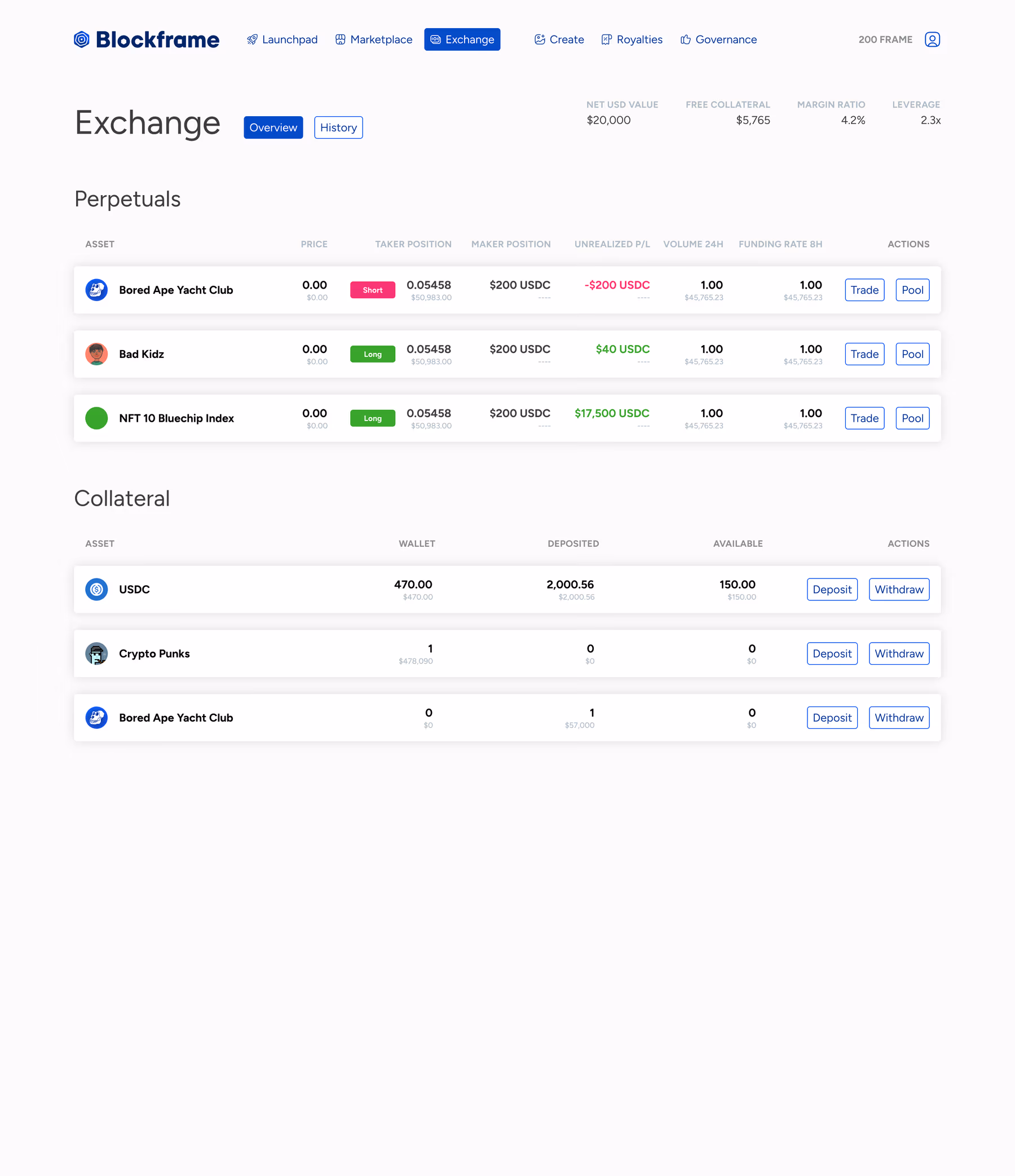The height and width of the screenshot is (1176, 1015).
Task: Trade the Bad Kidz perpetual
Action: click(864, 353)
